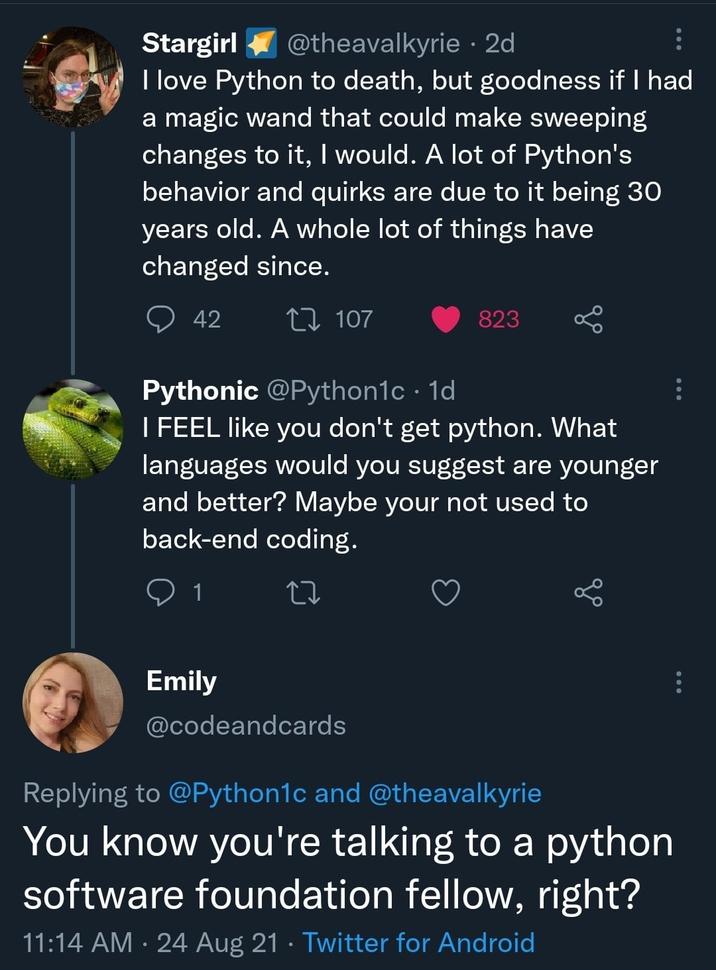The height and width of the screenshot is (970, 716).
Task: Click the Pythonic display name
Action: (x=201, y=389)
